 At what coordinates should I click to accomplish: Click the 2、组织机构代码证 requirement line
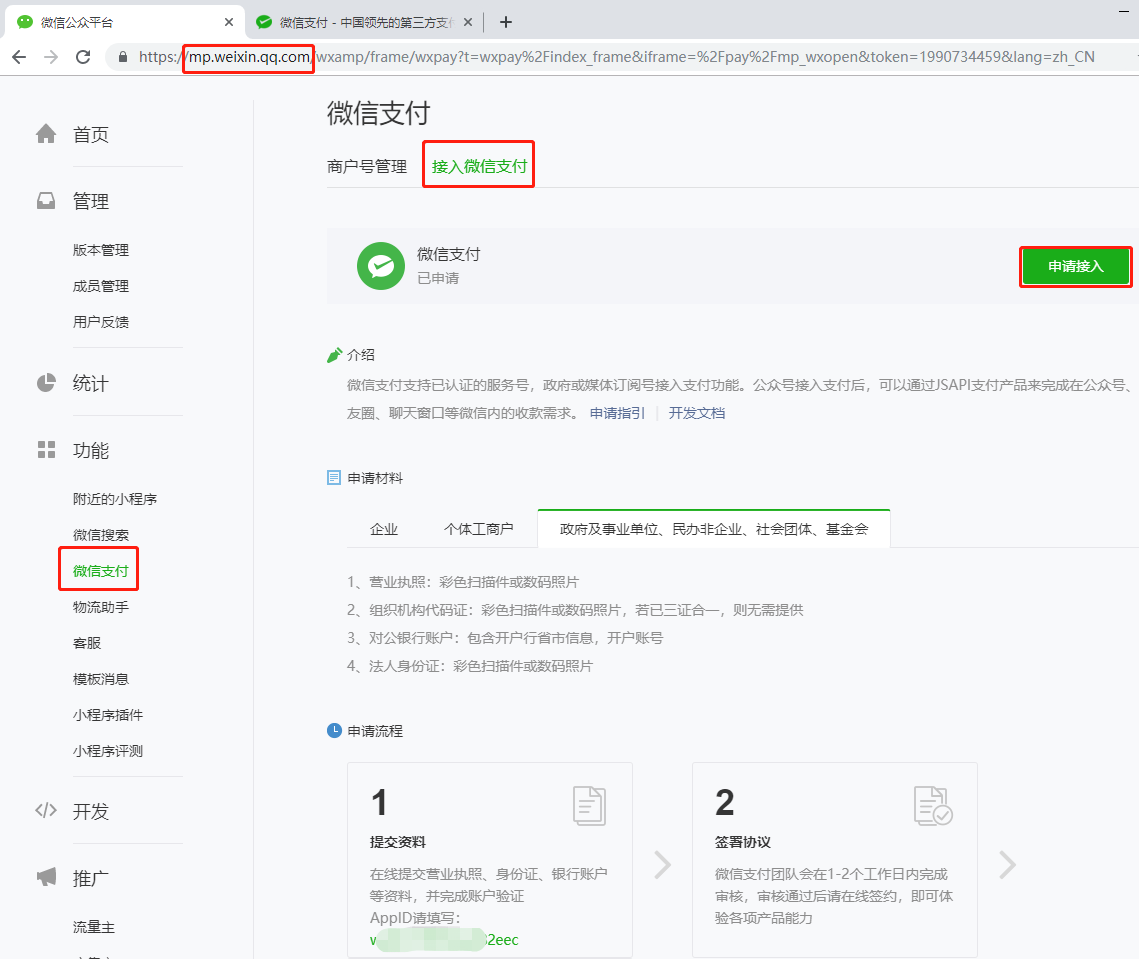pyautogui.click(x=575, y=610)
